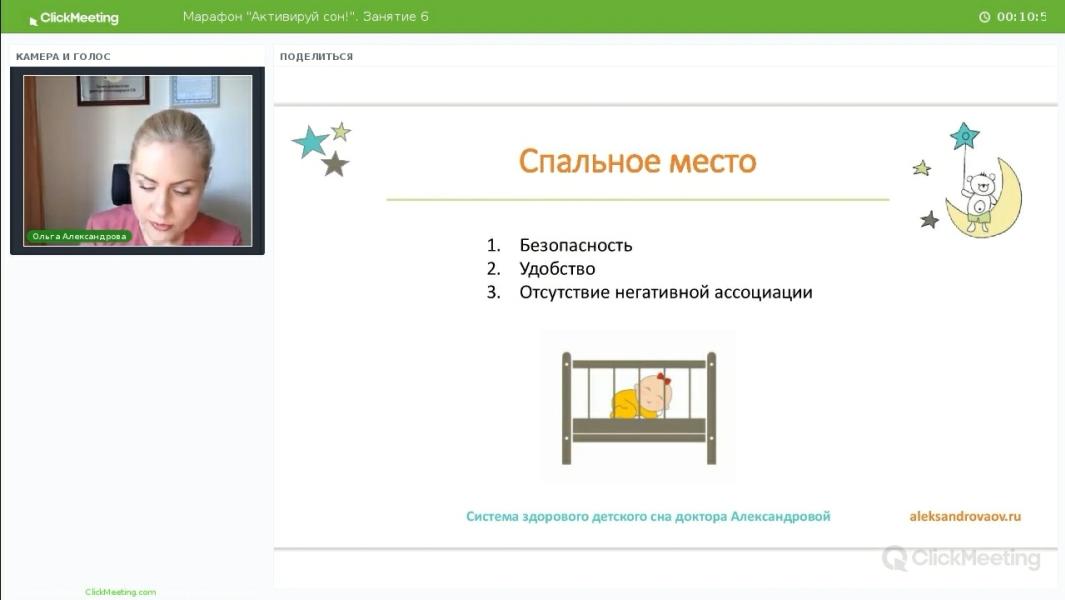The image size is (1065, 600).
Task: Click the ClickMeeting watermark on the slide
Action: click(x=961, y=558)
